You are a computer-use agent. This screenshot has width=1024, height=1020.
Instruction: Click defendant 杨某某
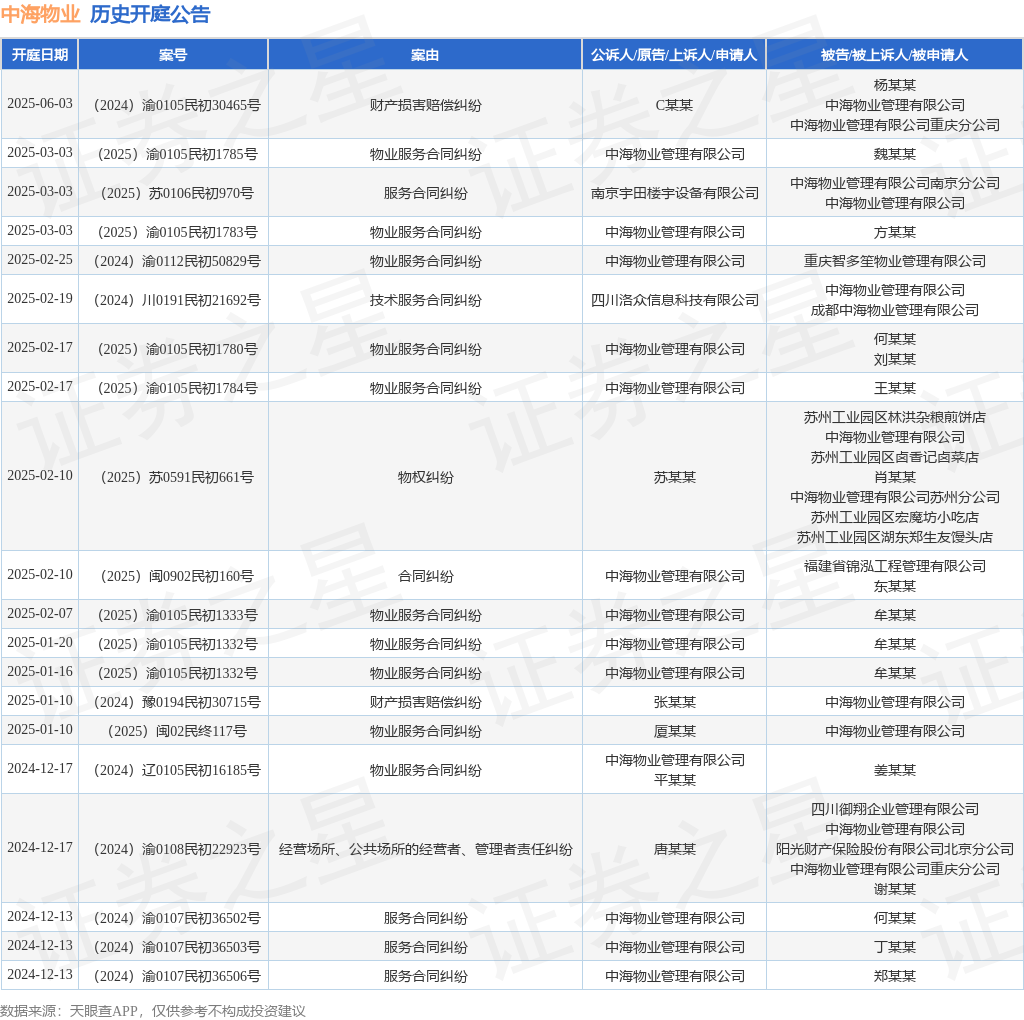tap(895, 85)
